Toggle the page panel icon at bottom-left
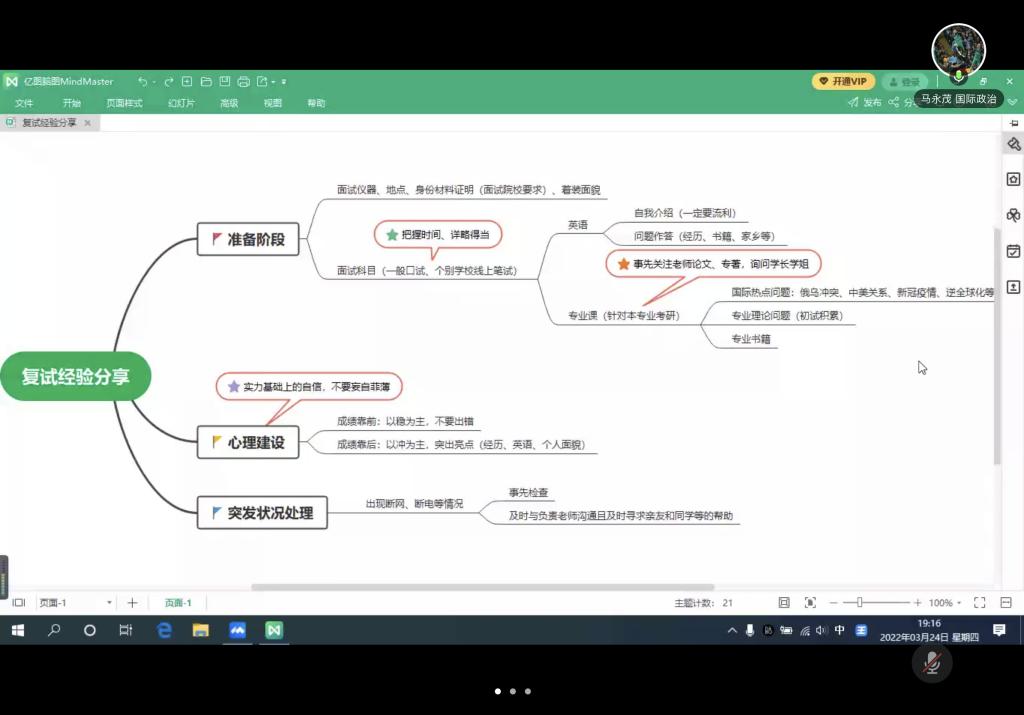This screenshot has width=1024, height=715. pos(18,603)
